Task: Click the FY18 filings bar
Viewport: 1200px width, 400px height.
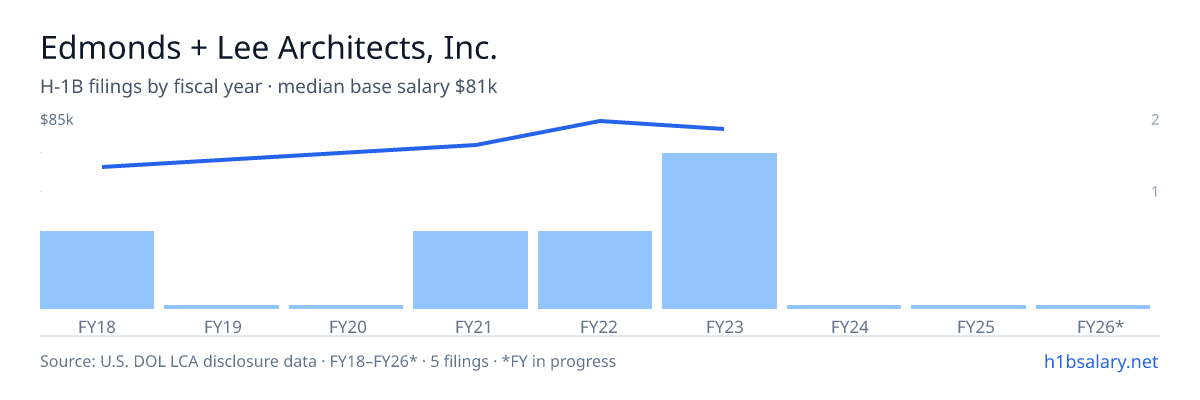Action: point(97,270)
